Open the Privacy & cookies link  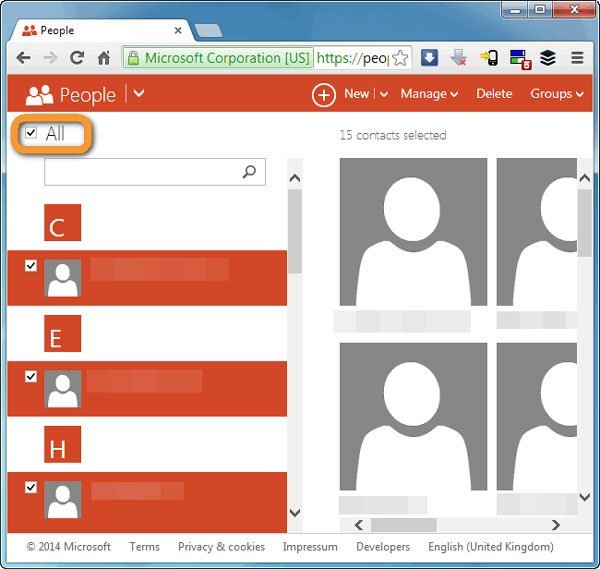tap(221, 547)
